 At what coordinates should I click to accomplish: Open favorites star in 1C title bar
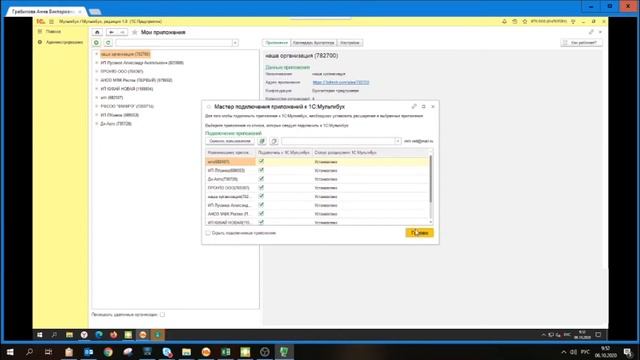coord(525,21)
